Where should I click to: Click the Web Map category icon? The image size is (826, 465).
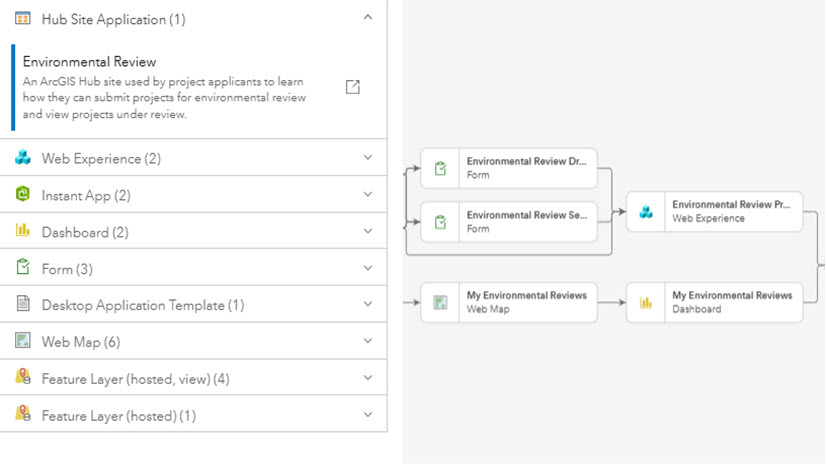coord(23,341)
